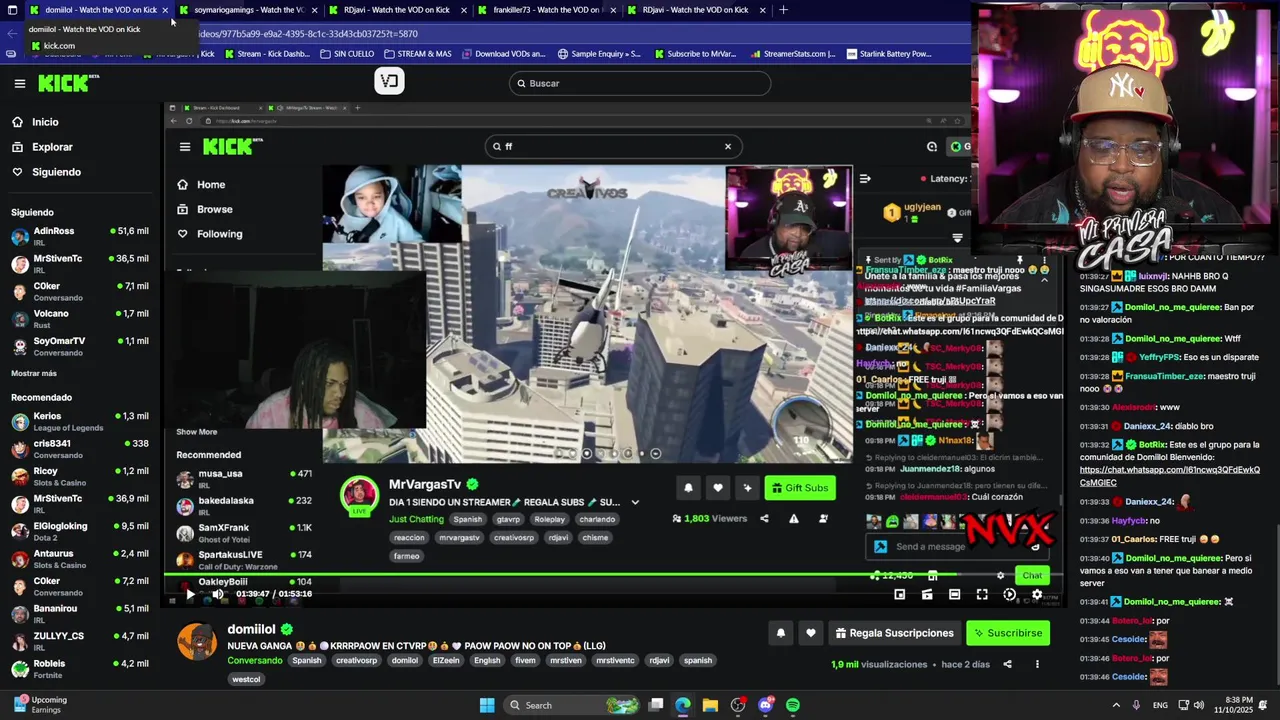
Task: Toggle picture-in-picture mini player icon
Action: 899,594
